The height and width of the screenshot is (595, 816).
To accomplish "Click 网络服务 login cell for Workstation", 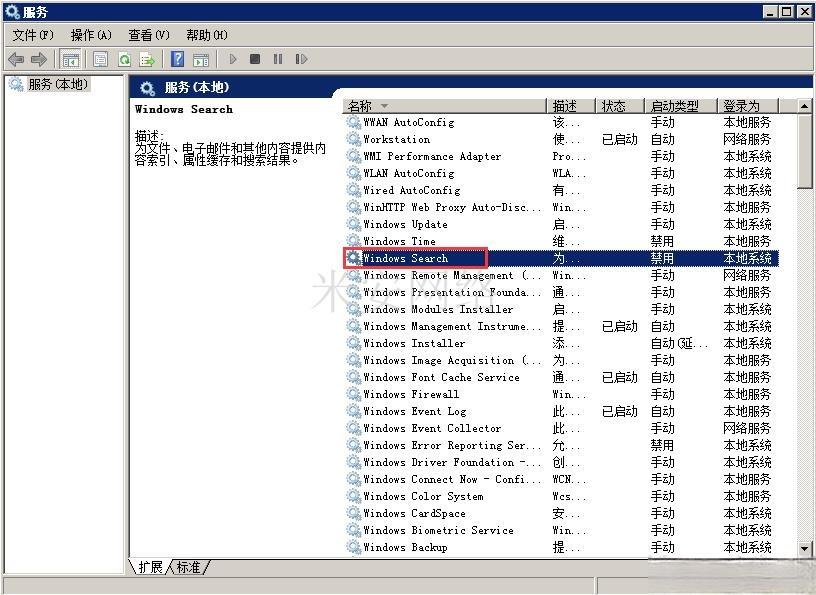I will [x=747, y=140].
